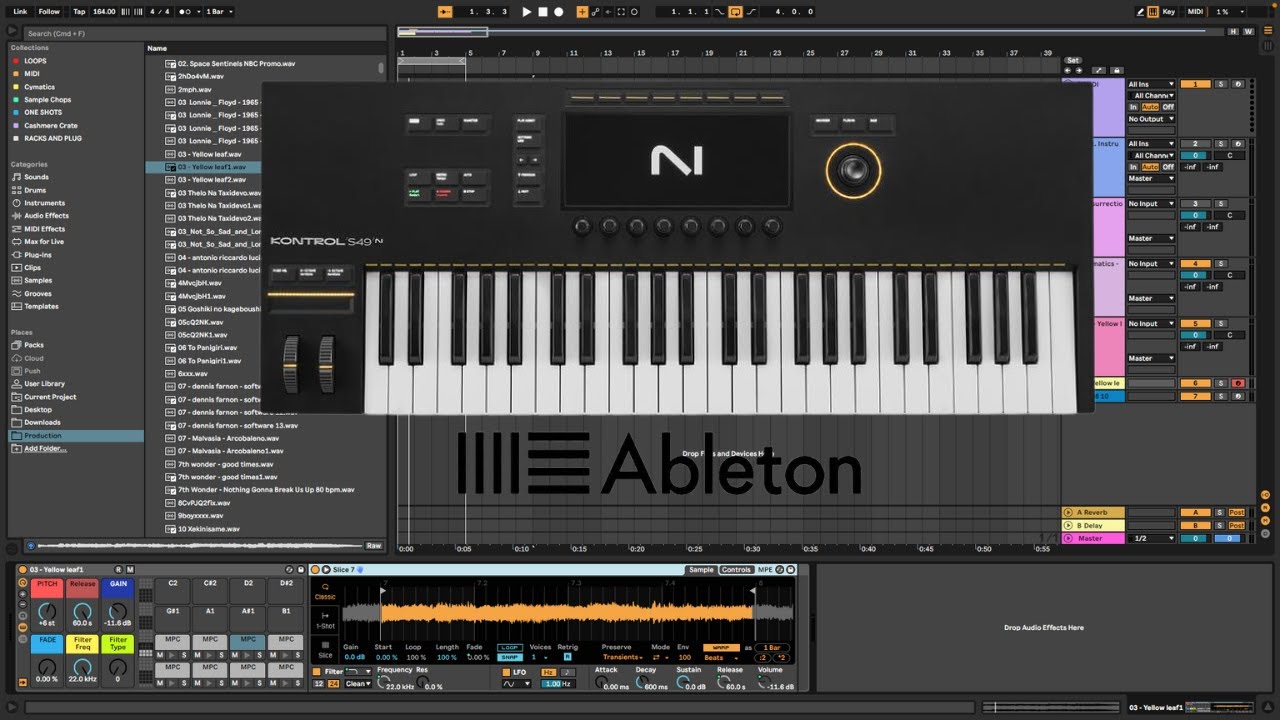Click the Arrangement Record button
Viewport: 1280px width, 720px height.
pyautogui.click(x=559, y=12)
